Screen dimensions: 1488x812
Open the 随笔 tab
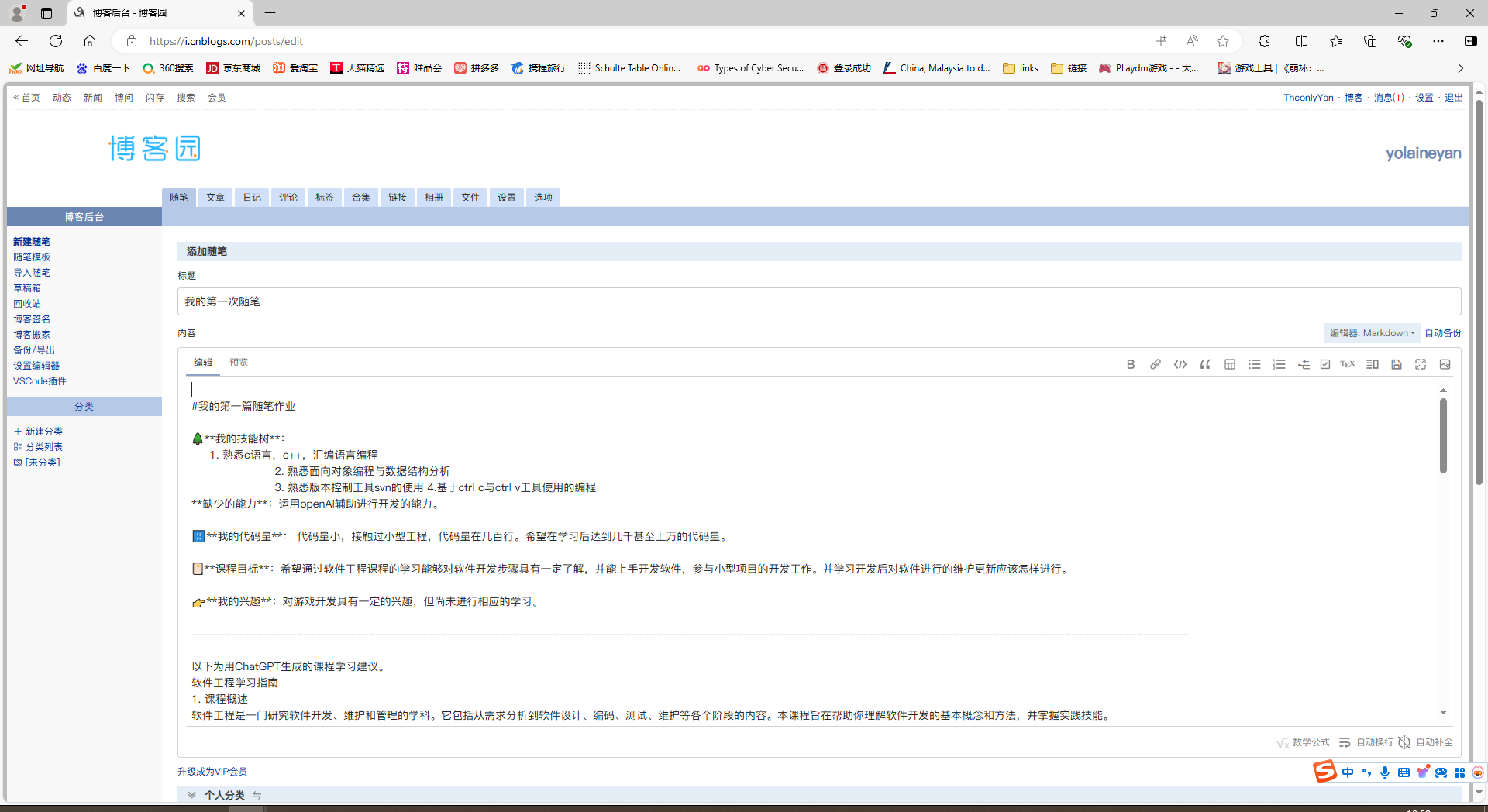179,198
